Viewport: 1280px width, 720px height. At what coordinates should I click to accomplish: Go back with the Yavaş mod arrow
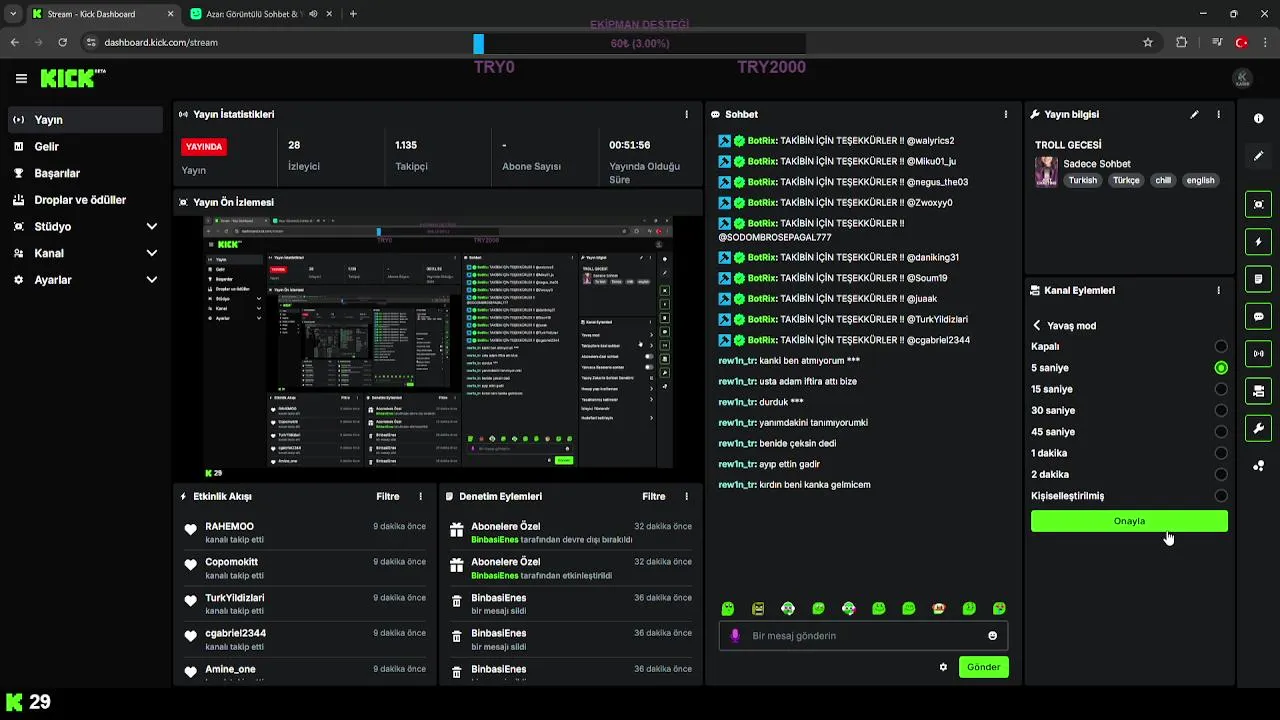1037,325
